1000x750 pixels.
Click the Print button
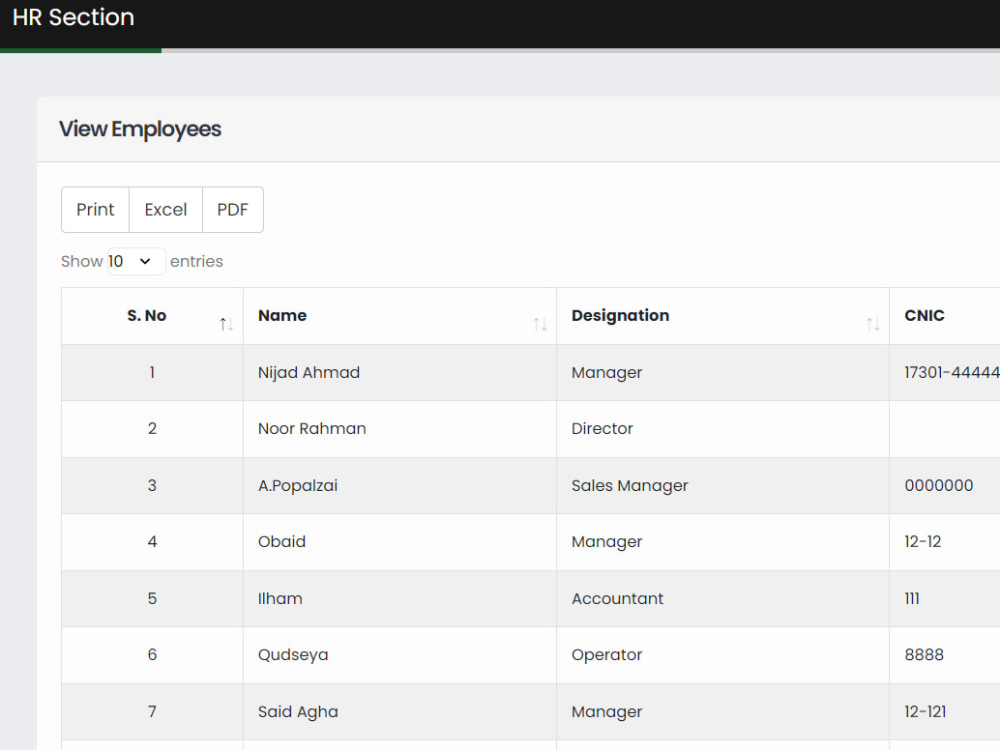tap(95, 209)
